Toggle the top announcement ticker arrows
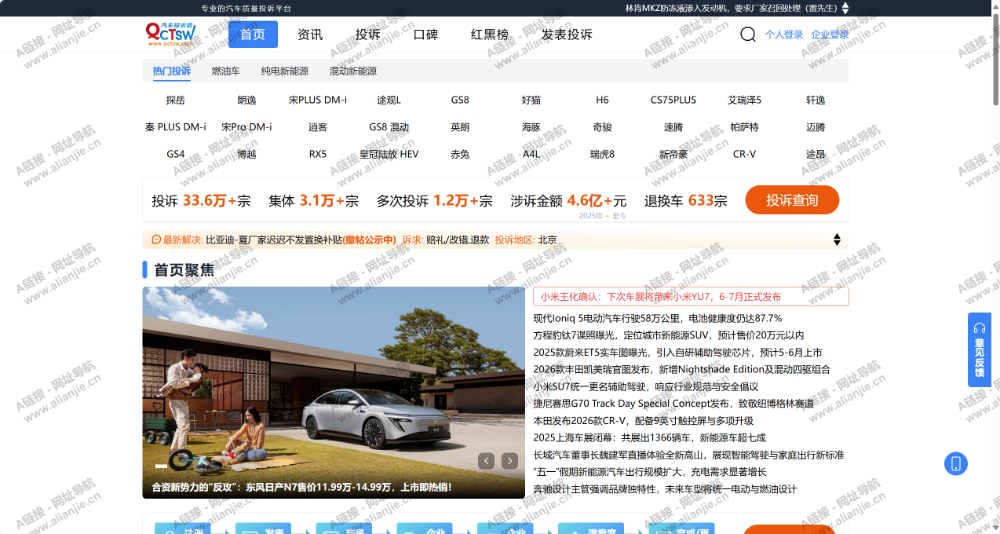The image size is (1000, 534). pyautogui.click(x=845, y=8)
